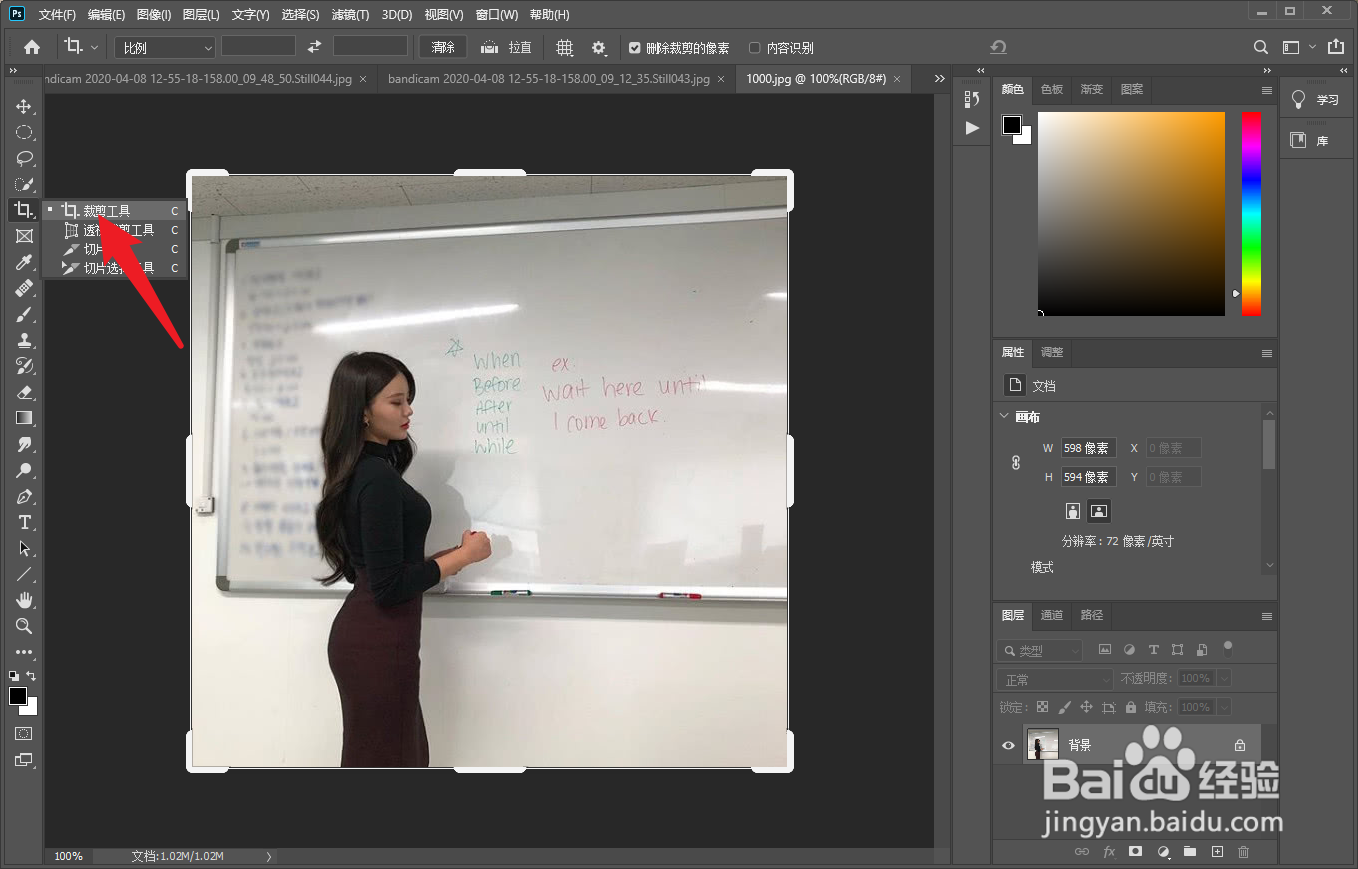Select the Zoom tool

click(24, 626)
